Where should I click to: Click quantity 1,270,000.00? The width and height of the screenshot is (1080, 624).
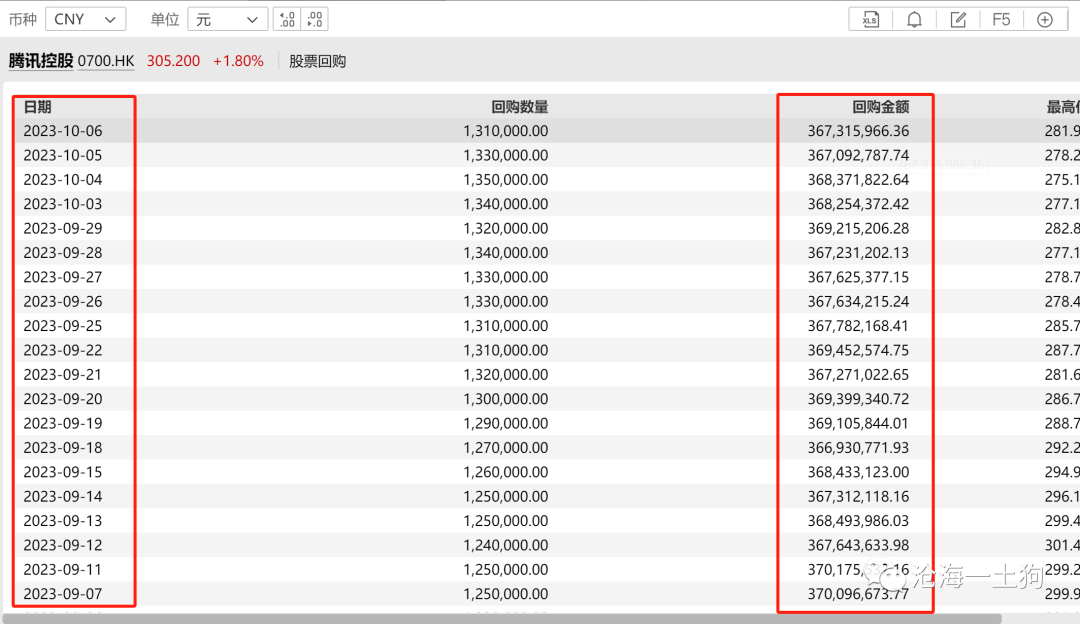pos(506,448)
